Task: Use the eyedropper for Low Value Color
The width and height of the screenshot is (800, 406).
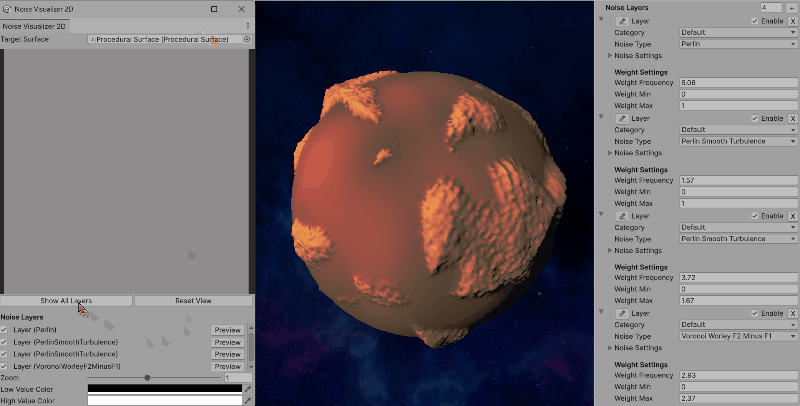Action: [x=248, y=389]
